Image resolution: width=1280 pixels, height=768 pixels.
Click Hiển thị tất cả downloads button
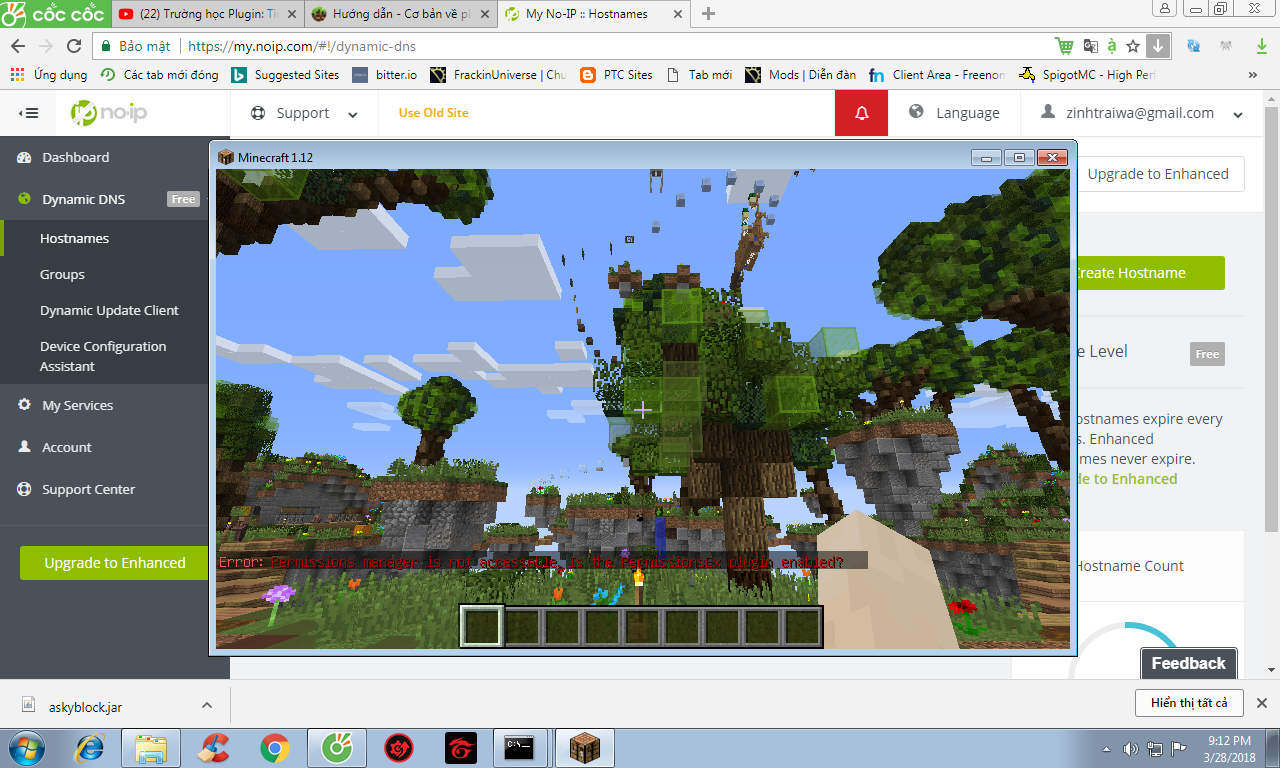tap(1189, 703)
